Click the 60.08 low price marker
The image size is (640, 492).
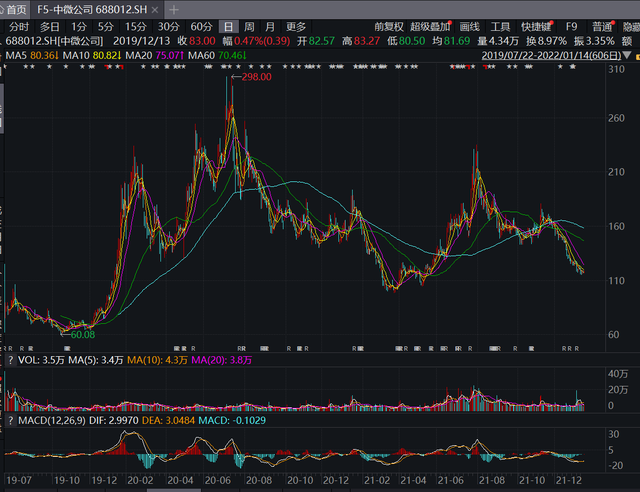coord(82,335)
